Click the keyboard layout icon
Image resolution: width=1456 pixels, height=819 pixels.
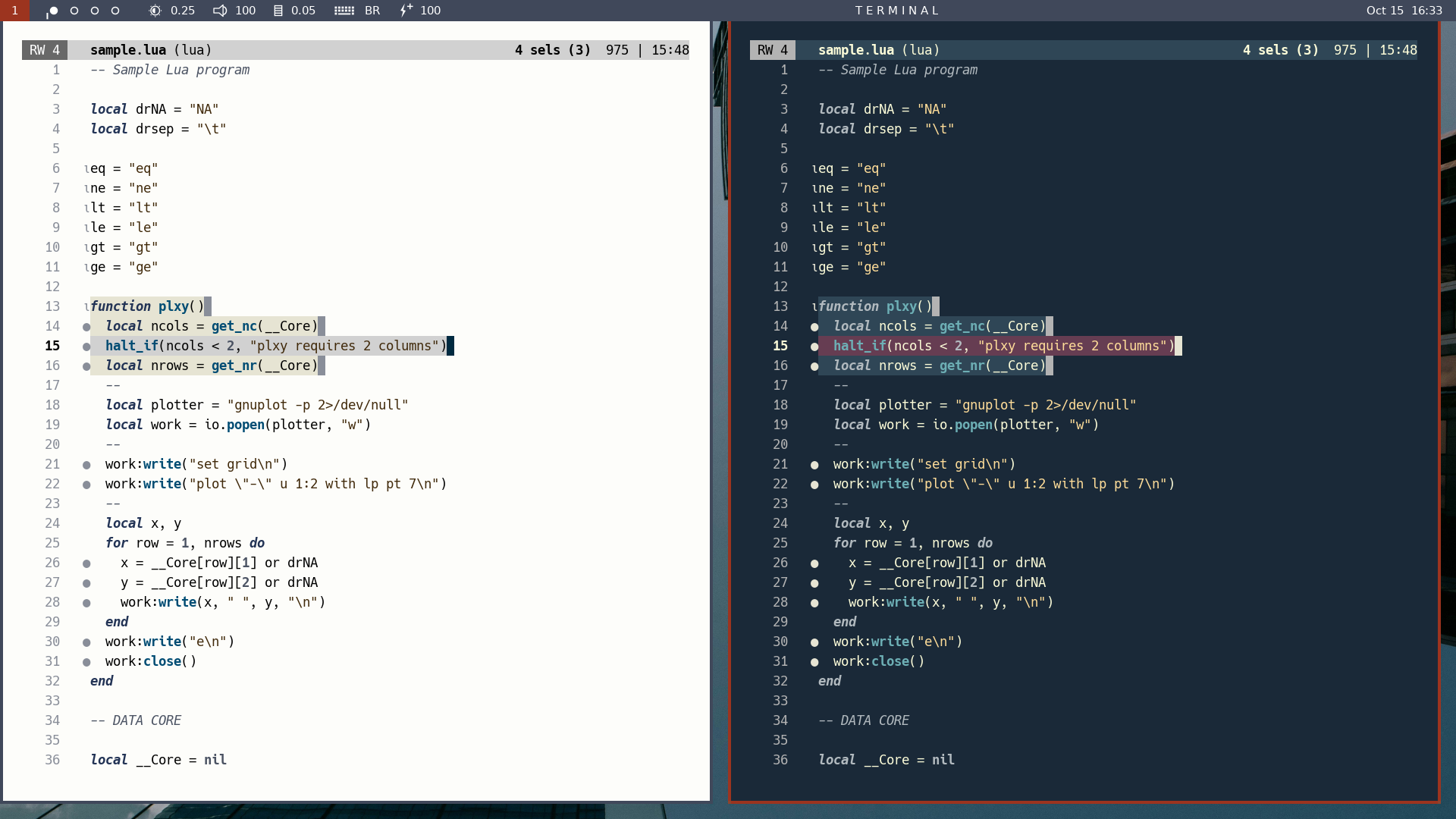click(344, 11)
